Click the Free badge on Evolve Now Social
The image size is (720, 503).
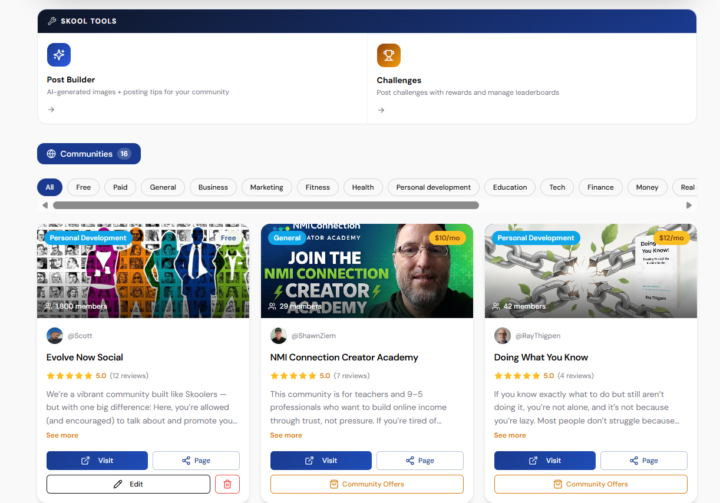tap(228, 238)
